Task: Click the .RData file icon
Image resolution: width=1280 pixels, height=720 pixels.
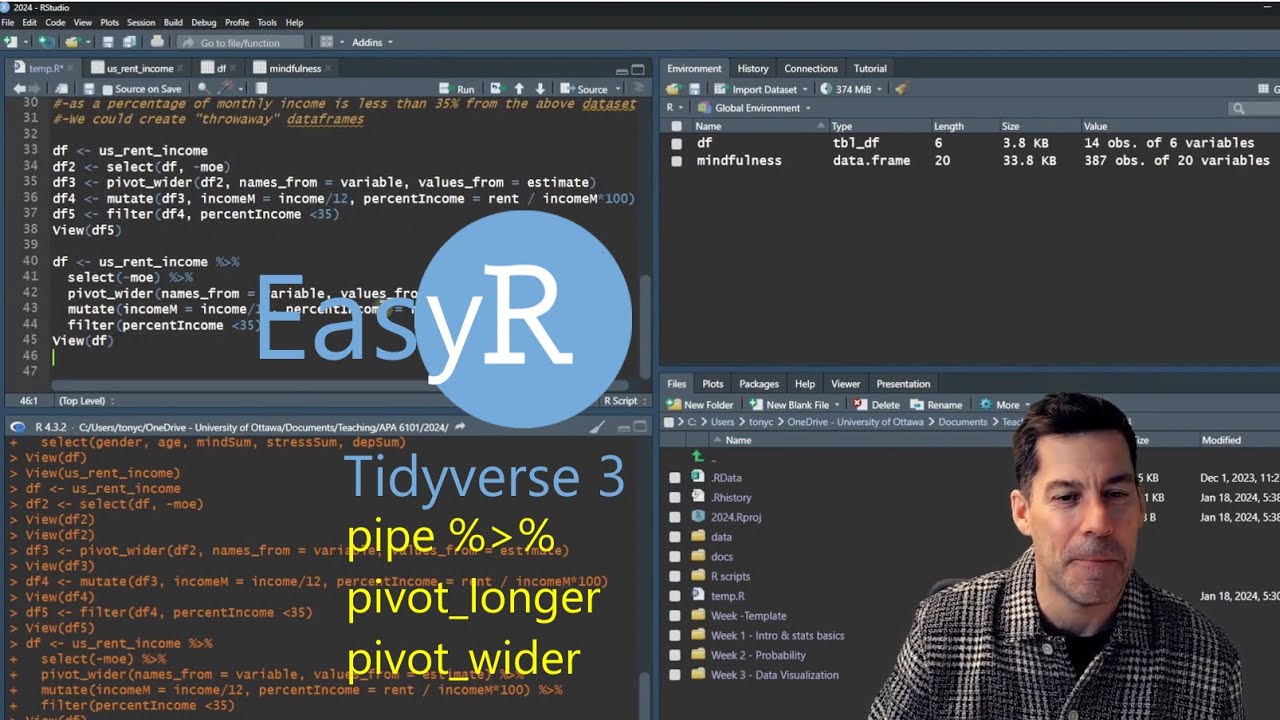Action: (698, 477)
